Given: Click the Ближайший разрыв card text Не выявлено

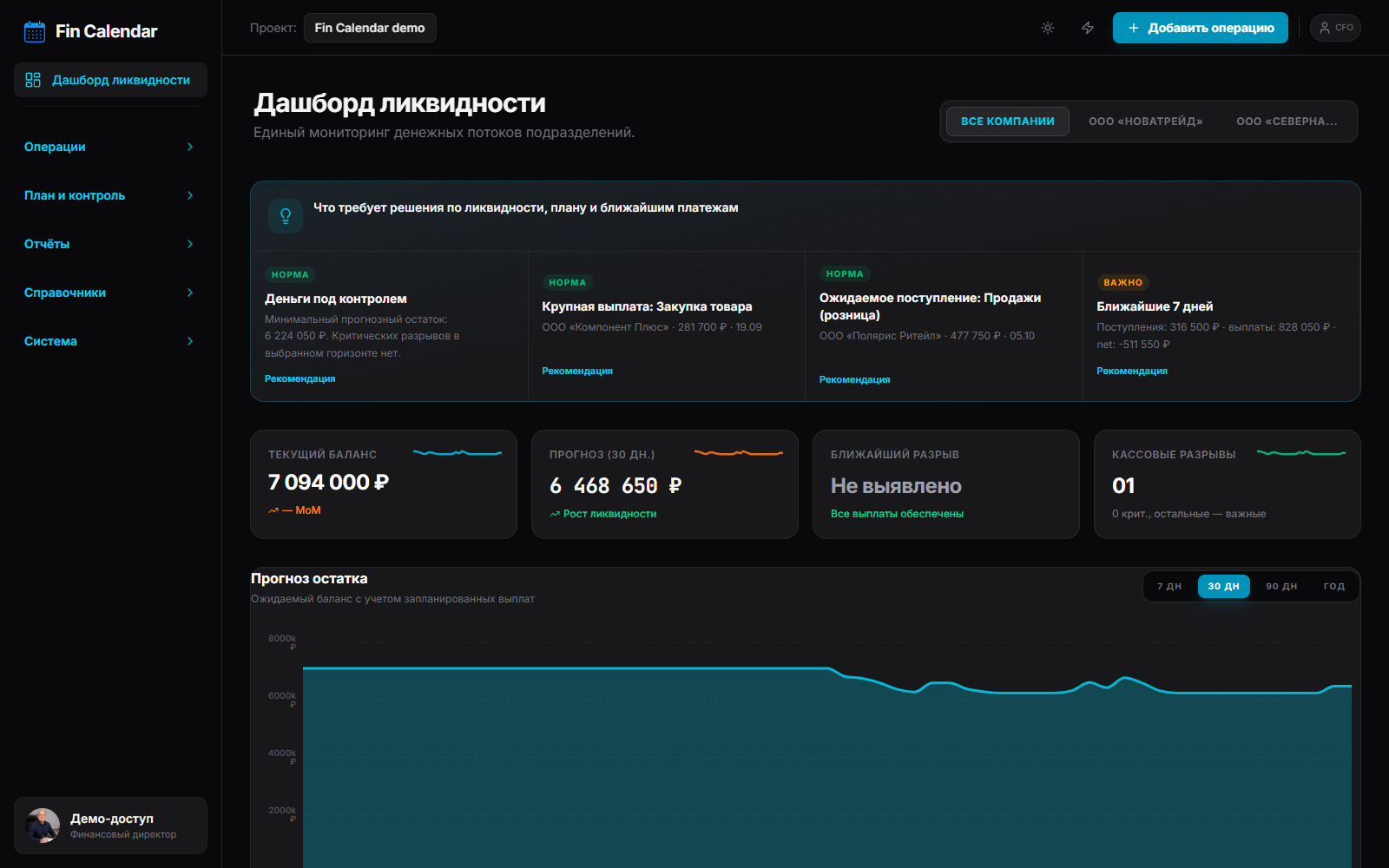Looking at the screenshot, I should pyautogui.click(x=896, y=486).
